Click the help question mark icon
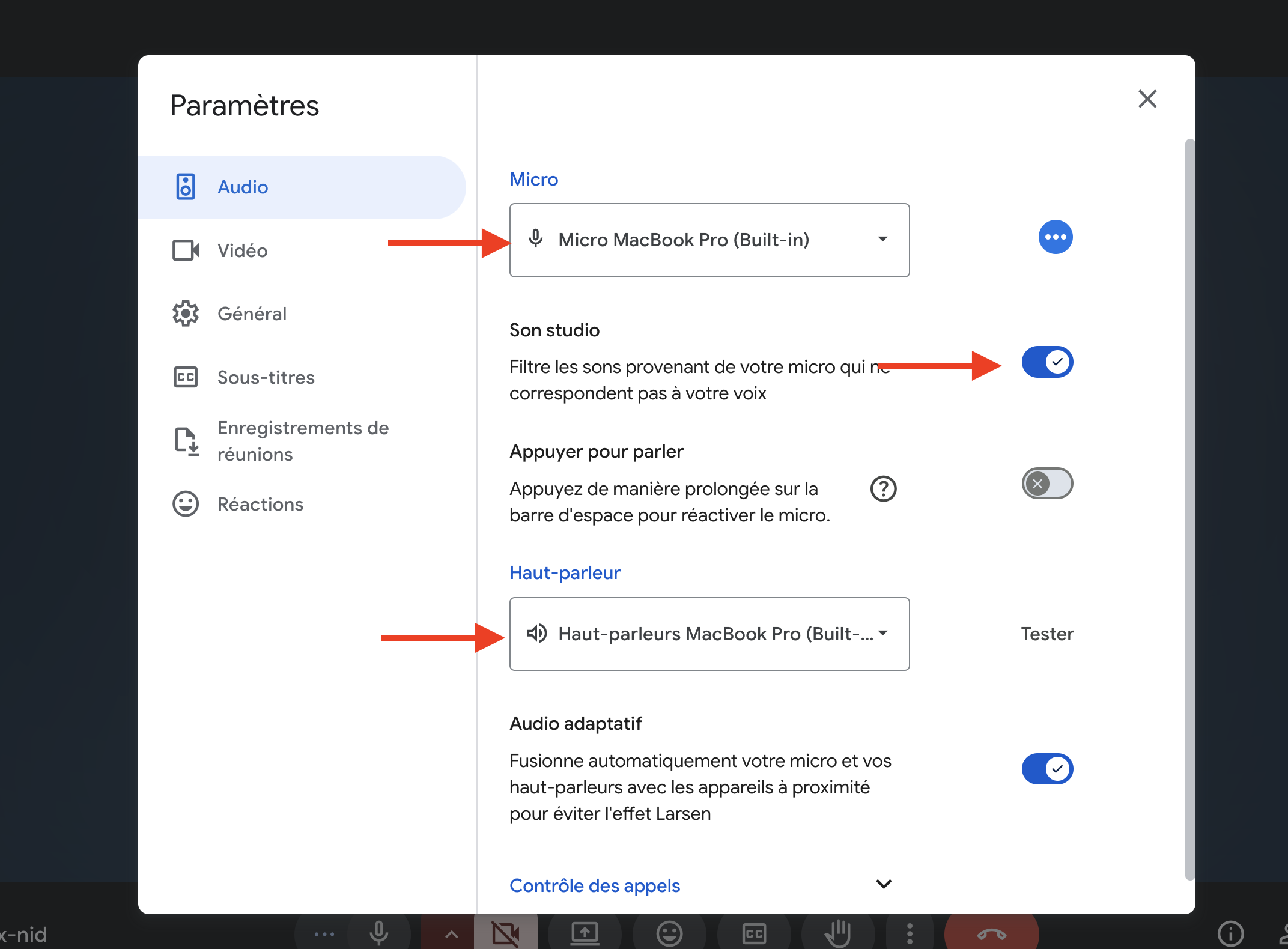 [883, 489]
